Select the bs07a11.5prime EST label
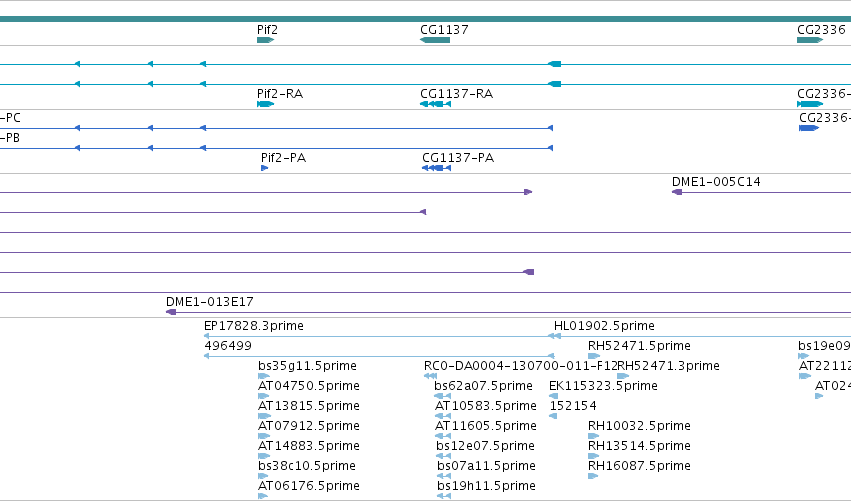 click(x=486, y=466)
